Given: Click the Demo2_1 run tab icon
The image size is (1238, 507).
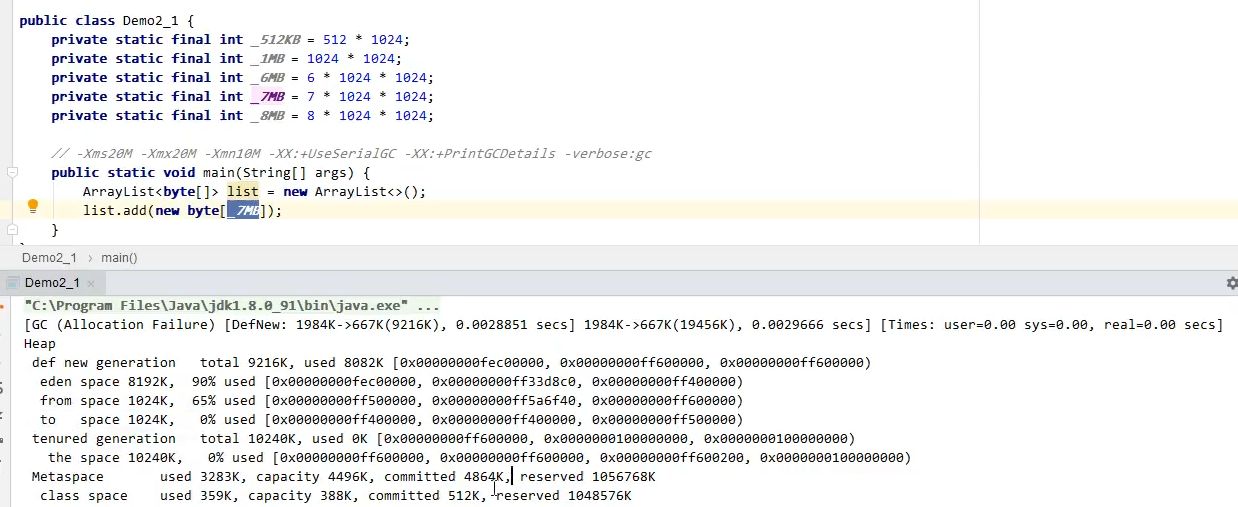Looking at the screenshot, I should tap(13, 283).
